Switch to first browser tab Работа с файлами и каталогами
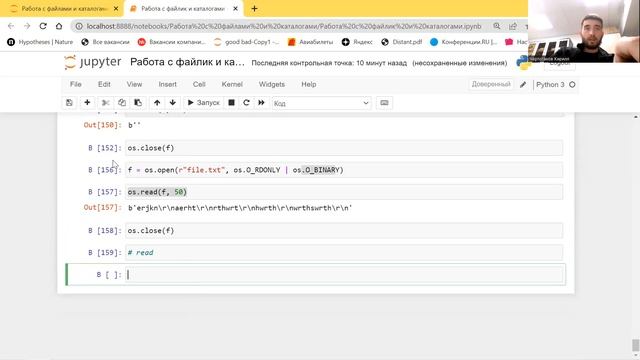The height and width of the screenshot is (360, 640). pyautogui.click(x=64, y=9)
